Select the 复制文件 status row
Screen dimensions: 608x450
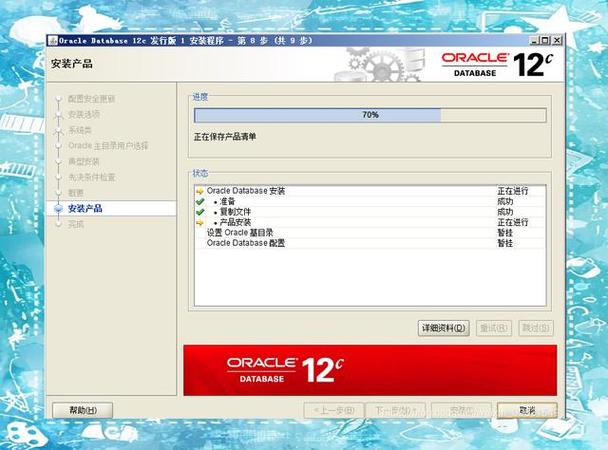coord(370,212)
